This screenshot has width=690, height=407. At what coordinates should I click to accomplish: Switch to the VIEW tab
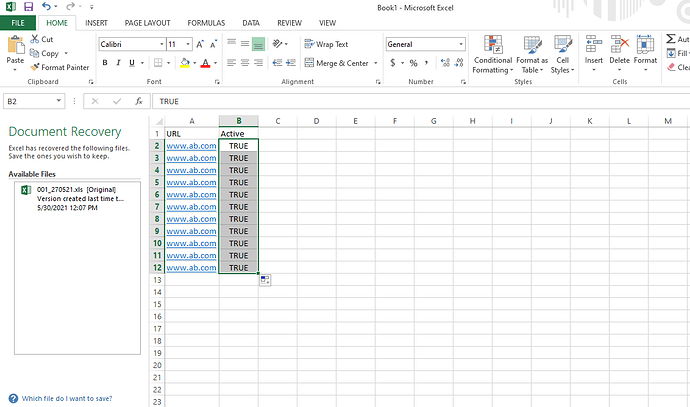pos(327,23)
